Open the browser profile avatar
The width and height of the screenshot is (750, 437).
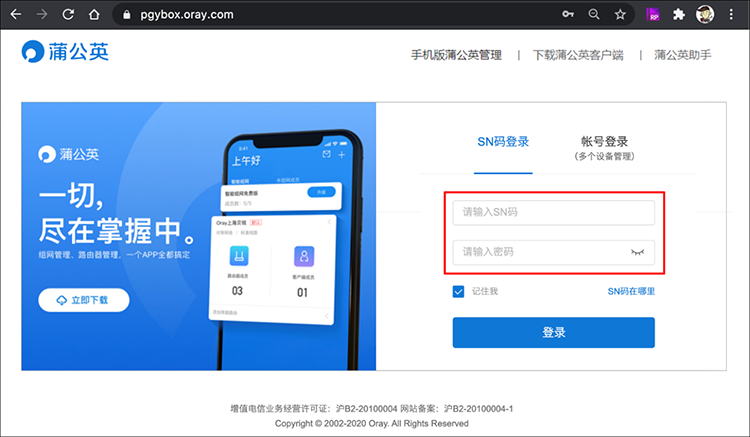[705, 14]
